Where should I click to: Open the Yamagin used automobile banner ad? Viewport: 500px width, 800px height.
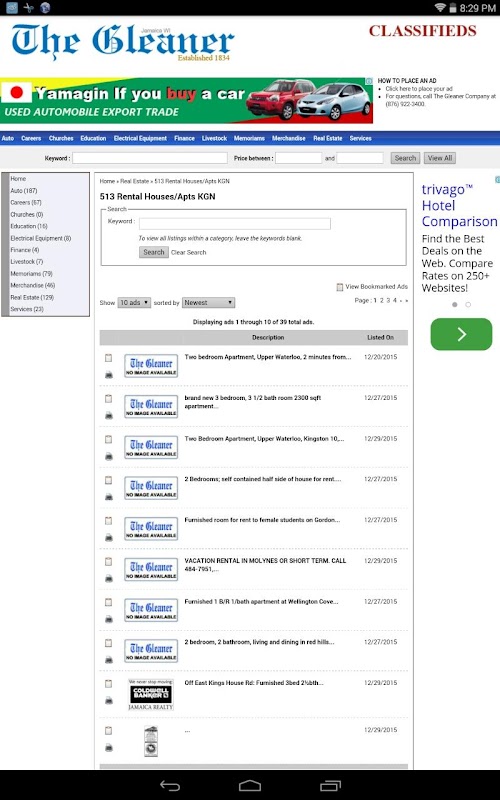coord(186,101)
